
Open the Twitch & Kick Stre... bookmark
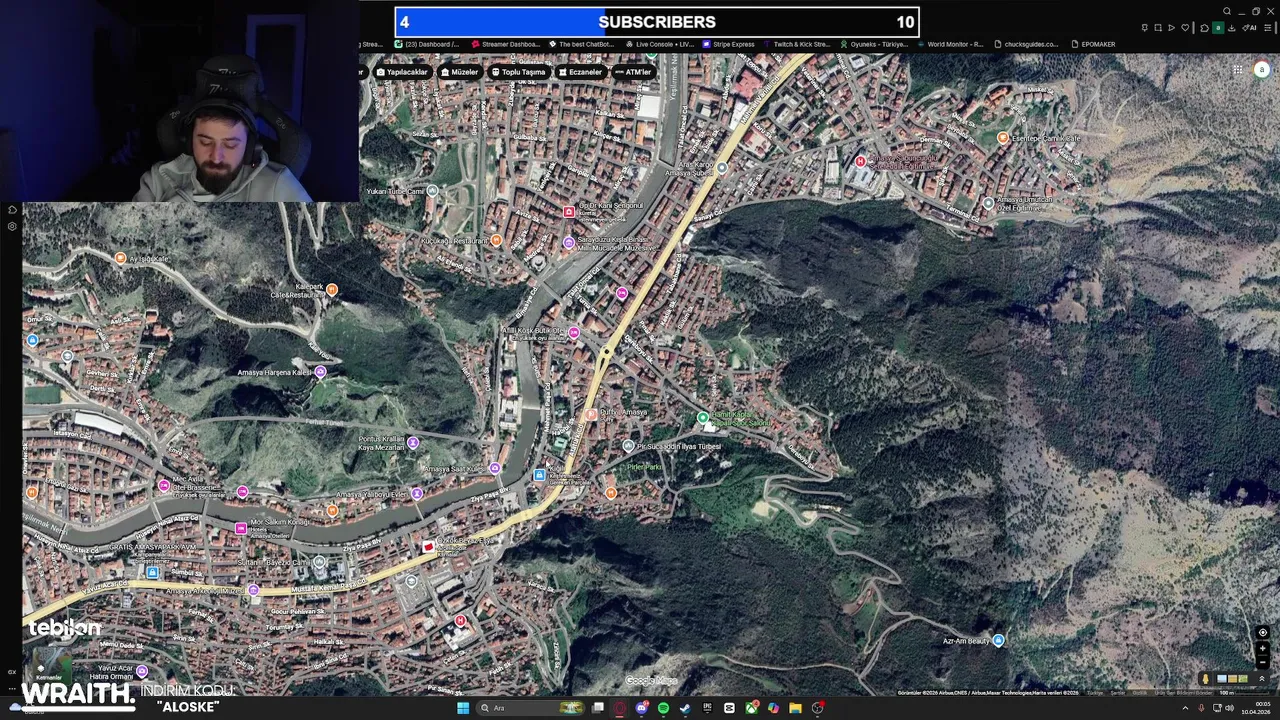797,44
